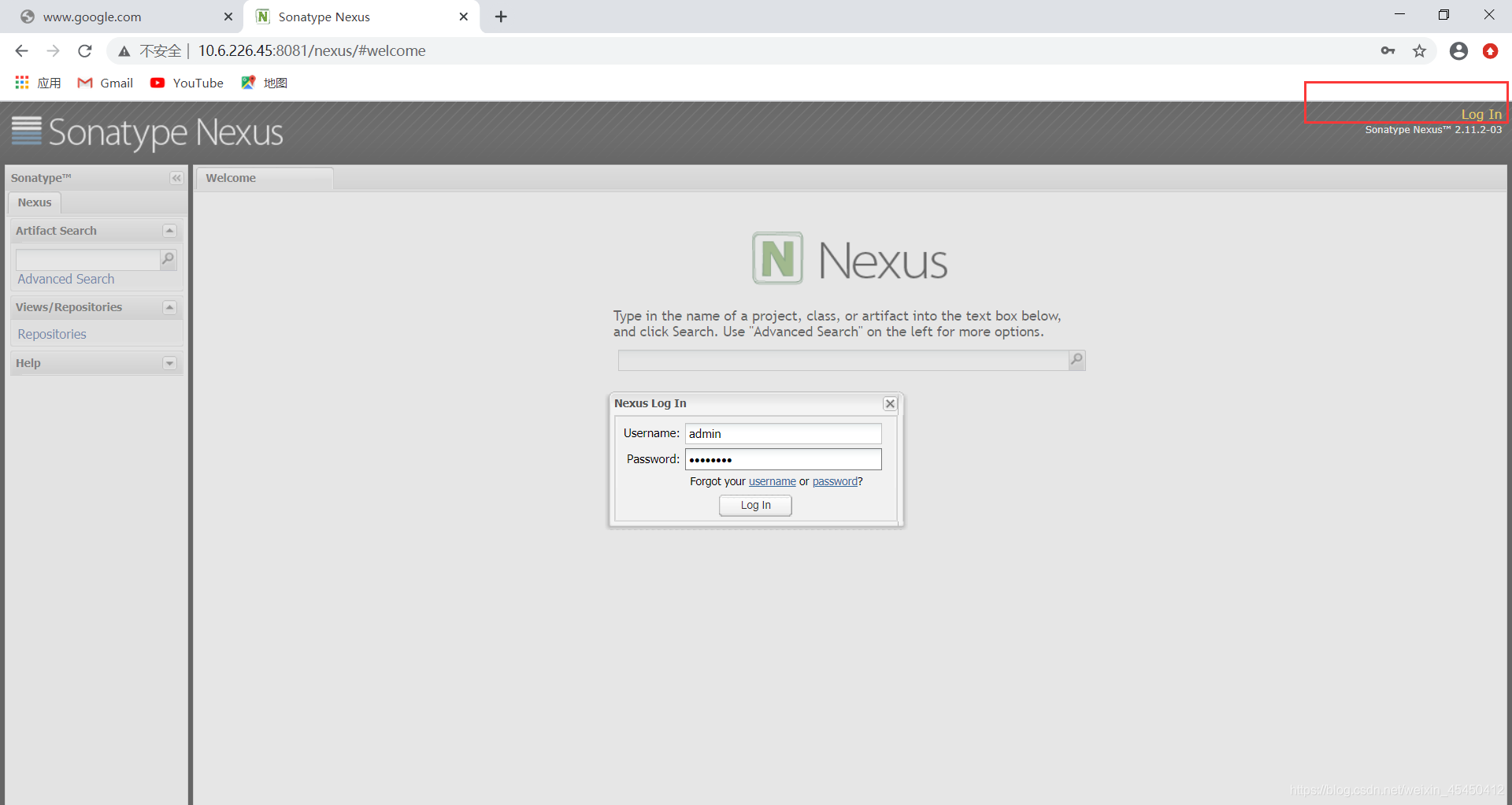Open a new browser tab
The height and width of the screenshot is (805, 1512).
(501, 17)
